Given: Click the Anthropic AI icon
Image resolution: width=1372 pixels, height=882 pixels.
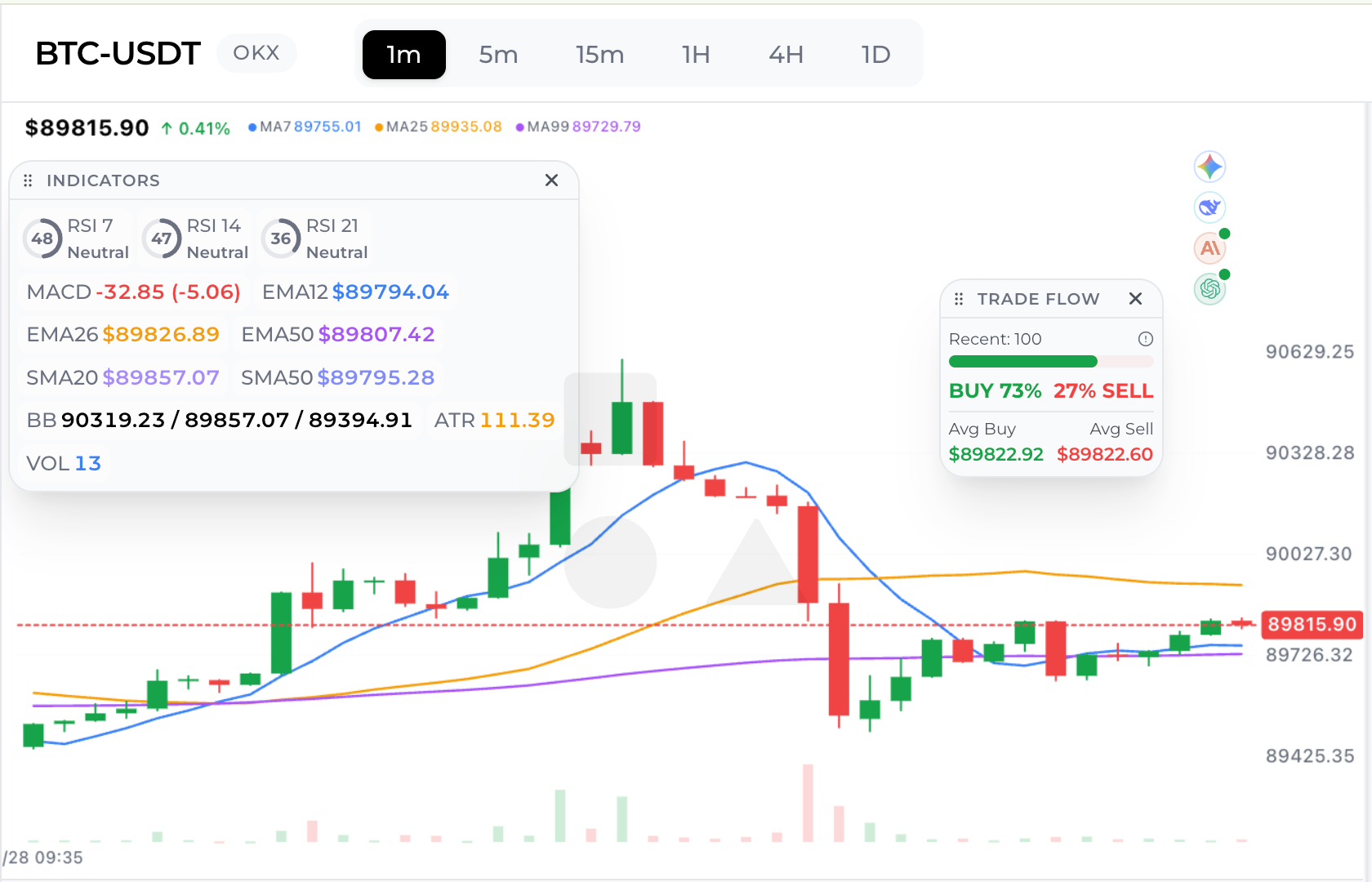Looking at the screenshot, I should coord(1209,248).
